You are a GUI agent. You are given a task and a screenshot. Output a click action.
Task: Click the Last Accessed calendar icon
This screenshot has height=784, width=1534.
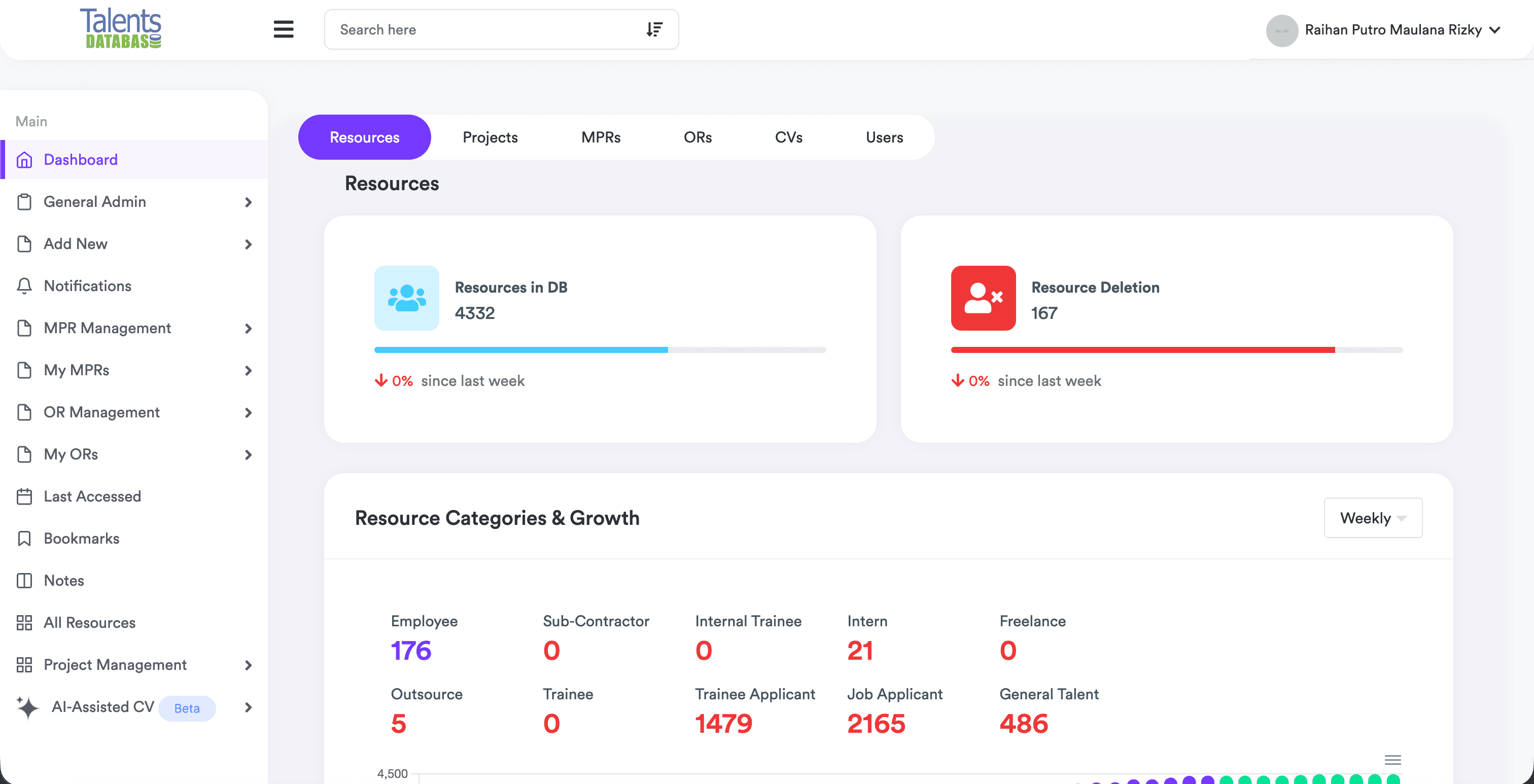tap(24, 496)
